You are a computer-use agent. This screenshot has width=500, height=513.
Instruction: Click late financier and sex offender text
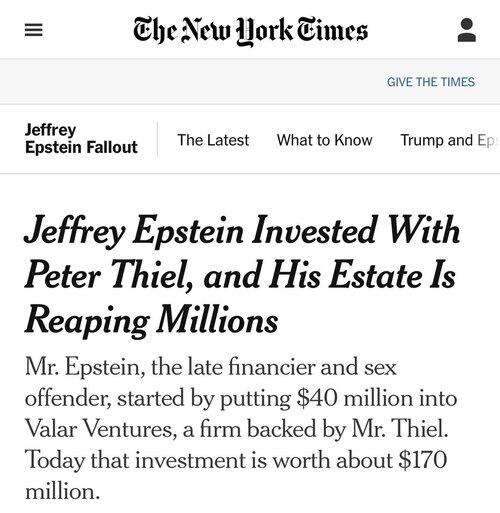(211, 383)
